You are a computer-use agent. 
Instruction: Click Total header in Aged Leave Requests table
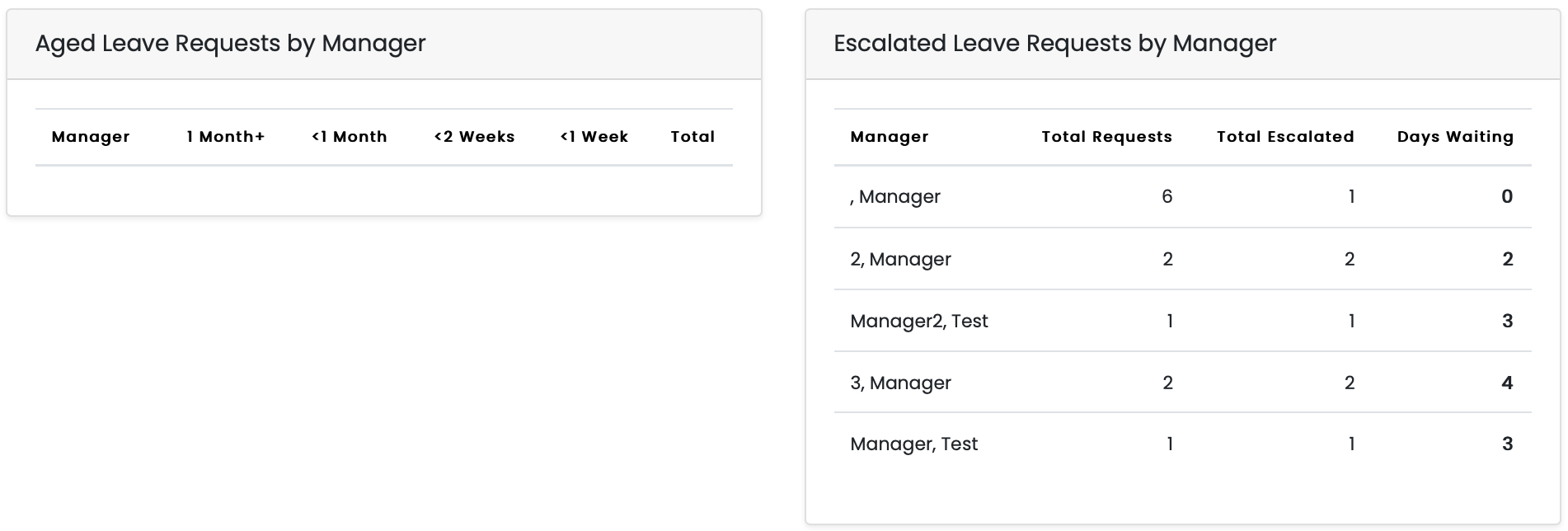tap(692, 137)
